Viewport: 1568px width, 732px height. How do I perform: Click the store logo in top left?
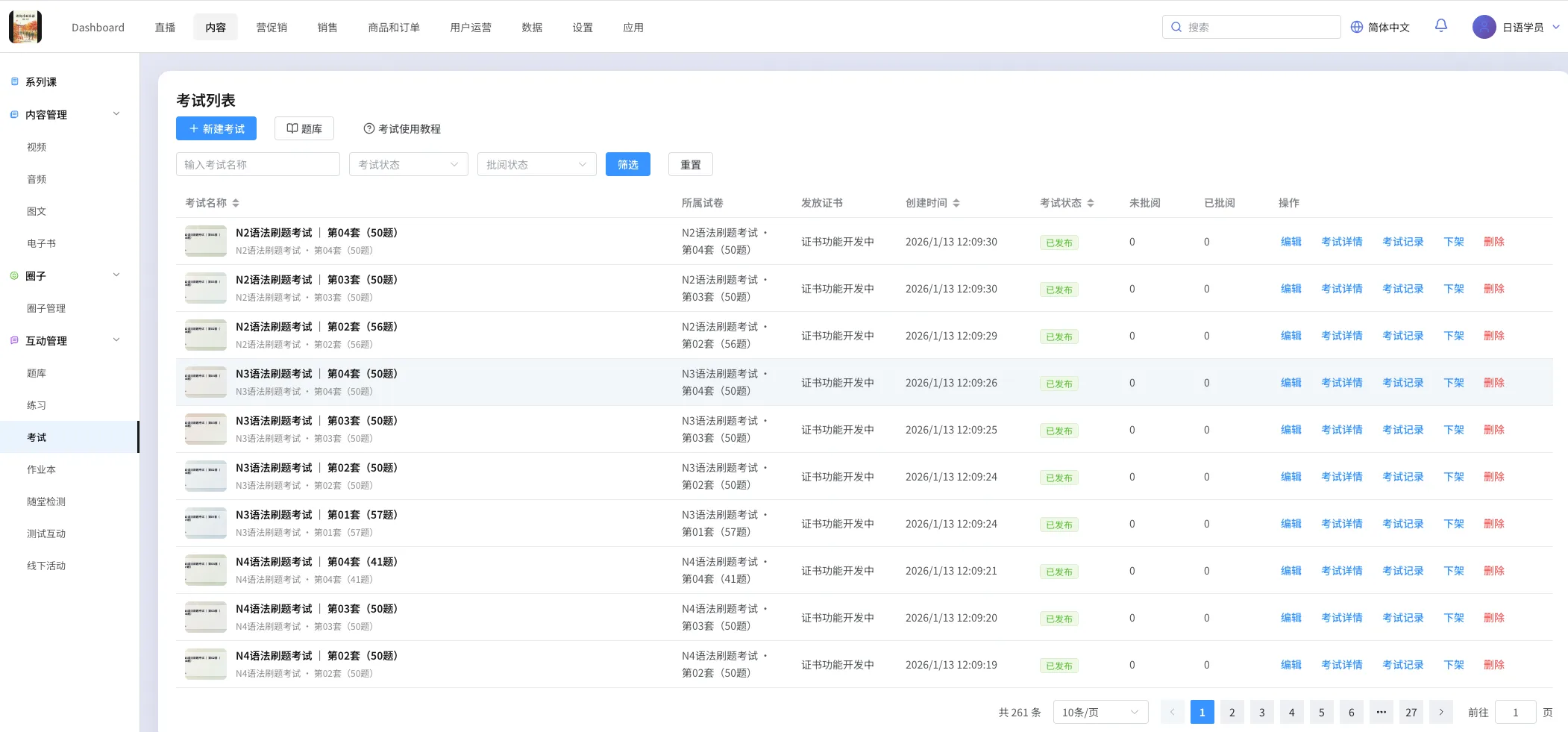pos(25,27)
